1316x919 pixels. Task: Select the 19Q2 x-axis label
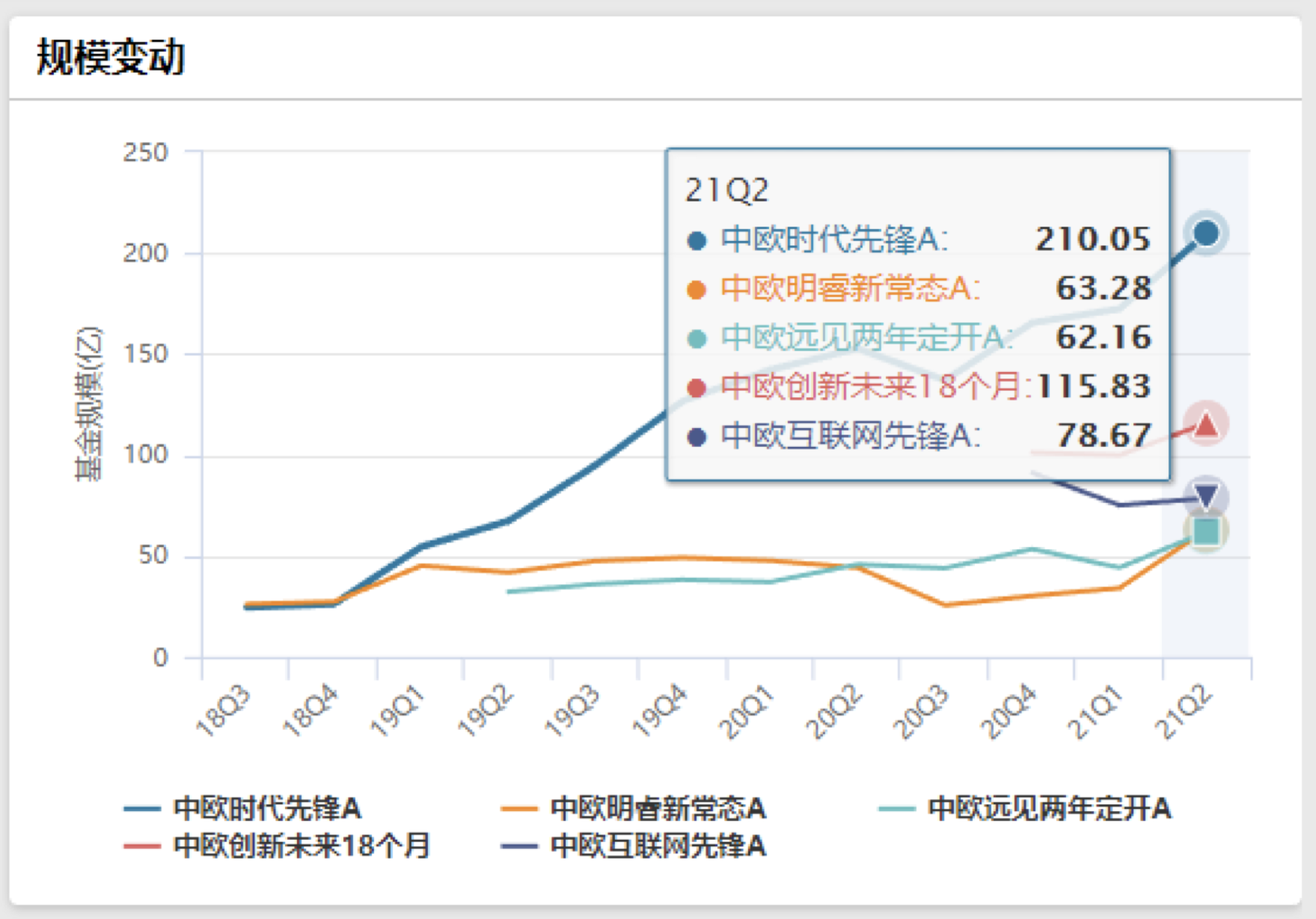point(486,711)
